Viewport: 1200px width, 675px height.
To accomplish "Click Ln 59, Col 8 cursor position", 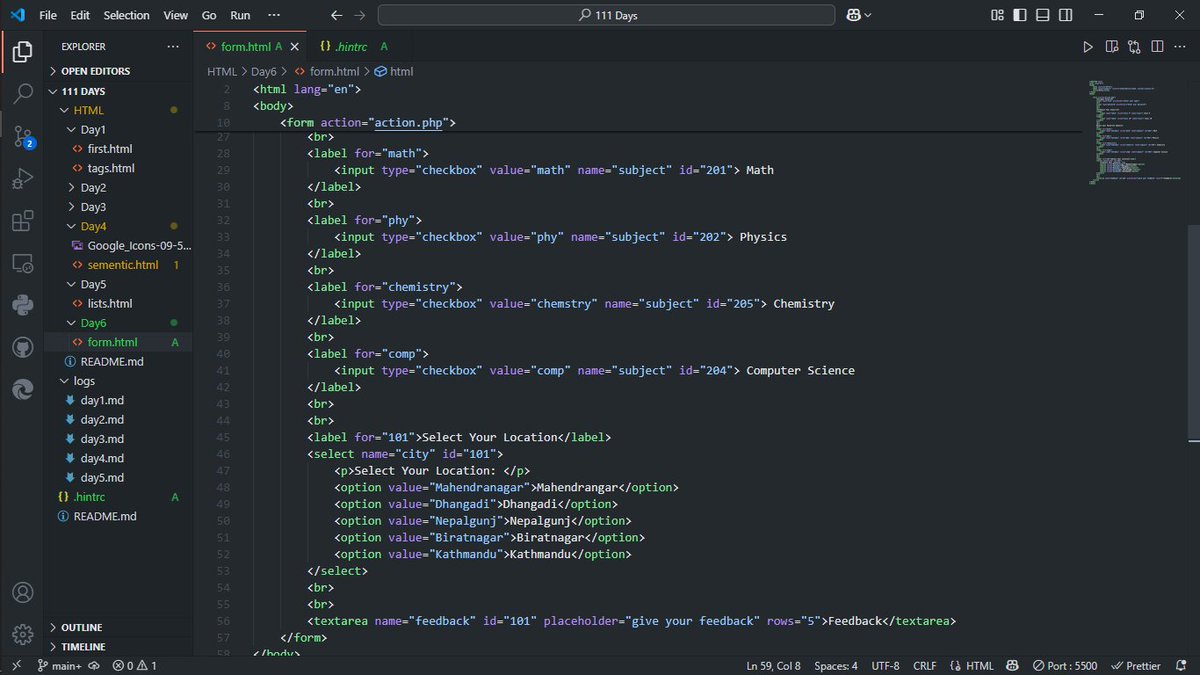I will pyautogui.click(x=773, y=665).
